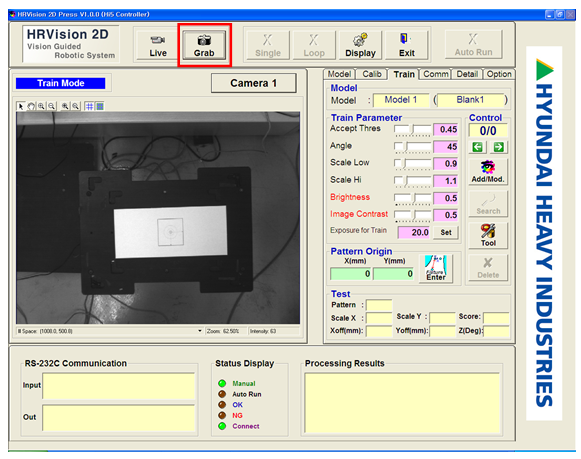Click the camera image preview
581x459 pixels.
tap(158, 218)
